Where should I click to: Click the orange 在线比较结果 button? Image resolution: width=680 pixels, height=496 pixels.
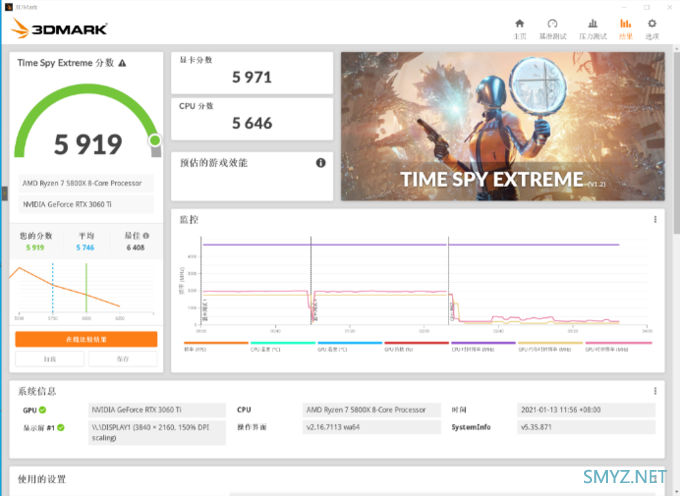click(86, 339)
